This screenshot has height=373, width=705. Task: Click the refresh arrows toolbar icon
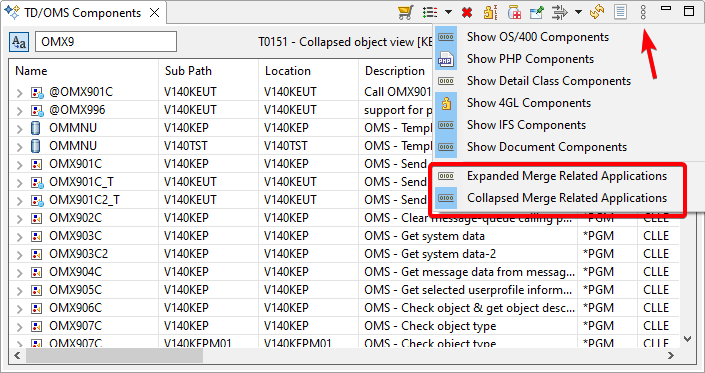click(597, 12)
